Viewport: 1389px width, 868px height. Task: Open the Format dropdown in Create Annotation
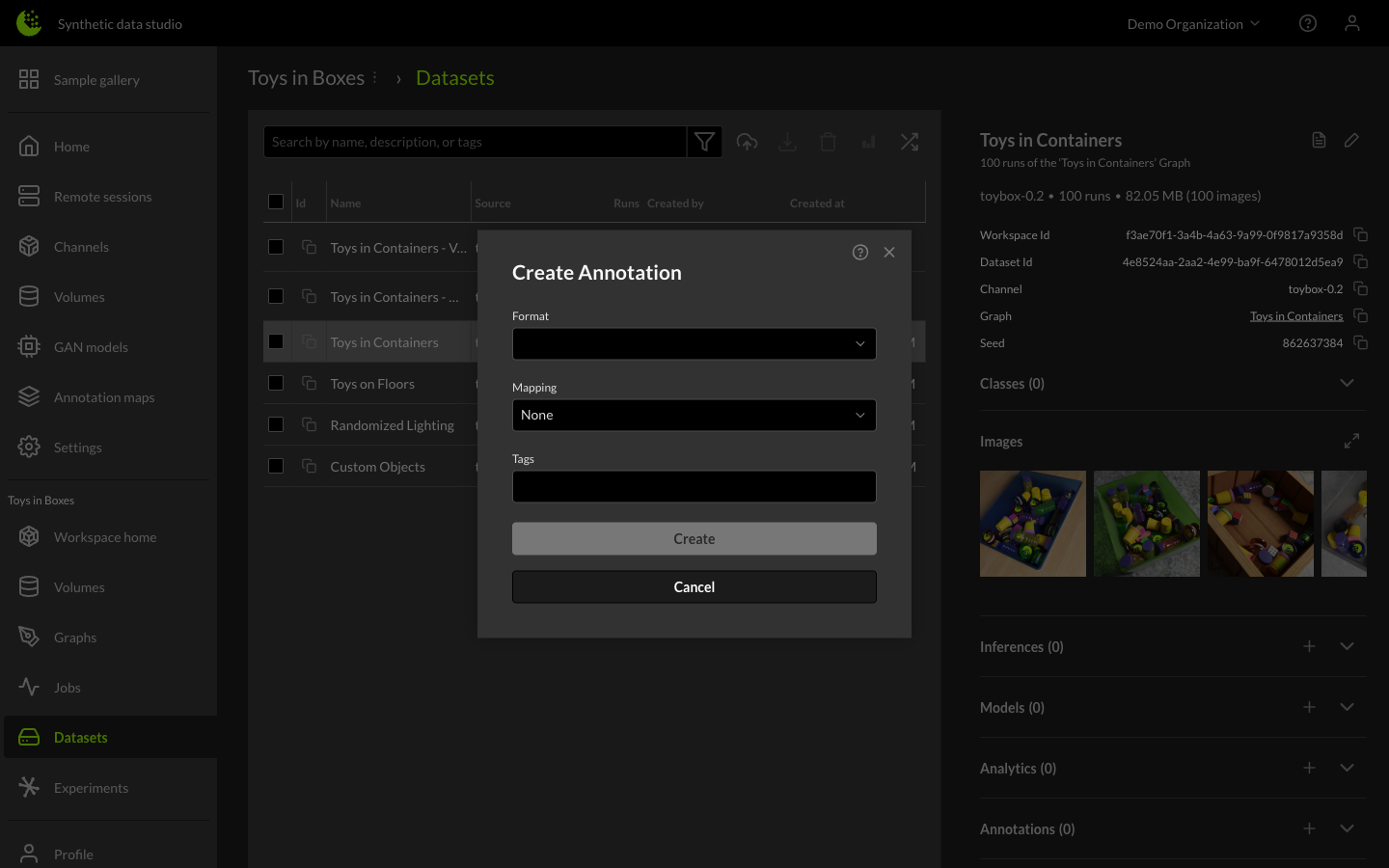(x=694, y=343)
